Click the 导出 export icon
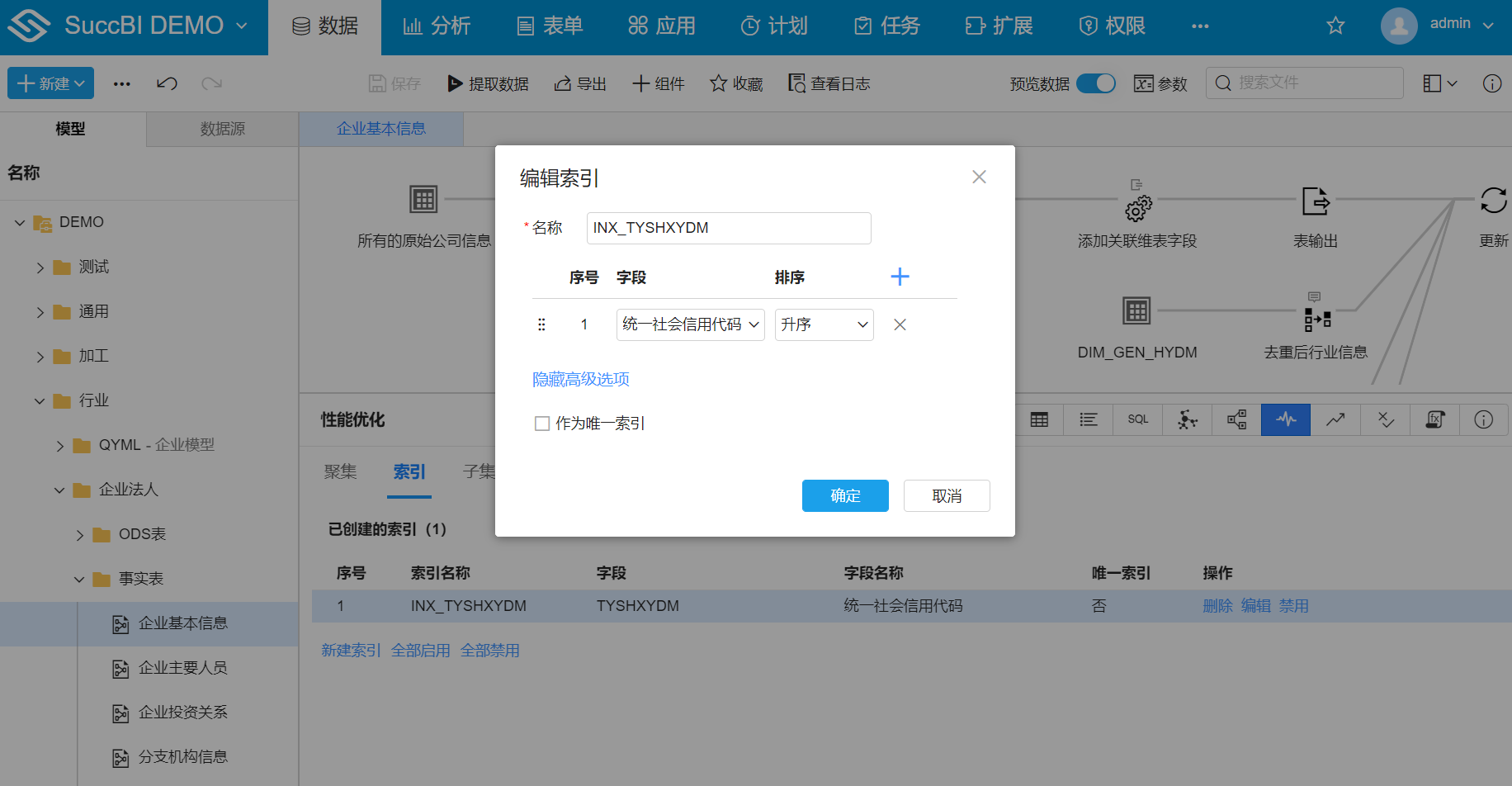The width and height of the screenshot is (1512, 786). 580,83
